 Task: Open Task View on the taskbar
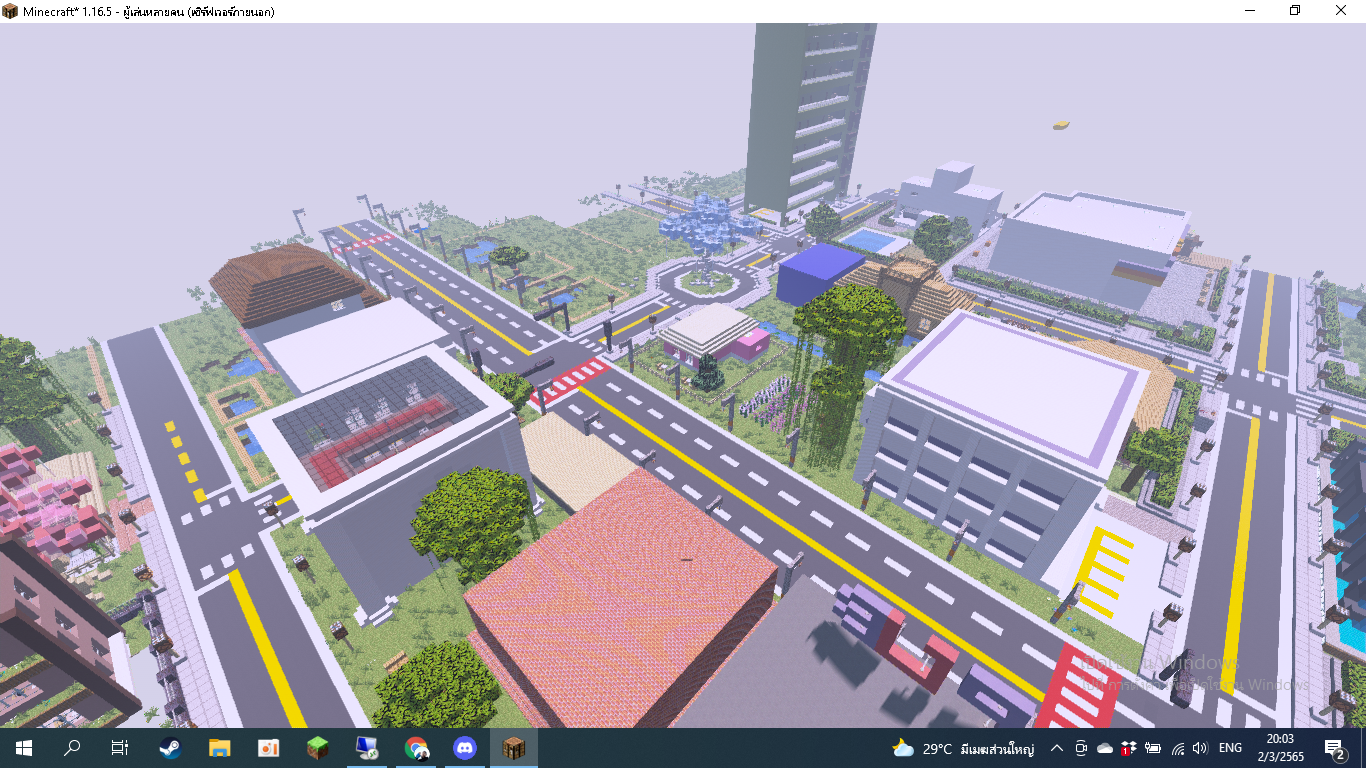[x=120, y=748]
